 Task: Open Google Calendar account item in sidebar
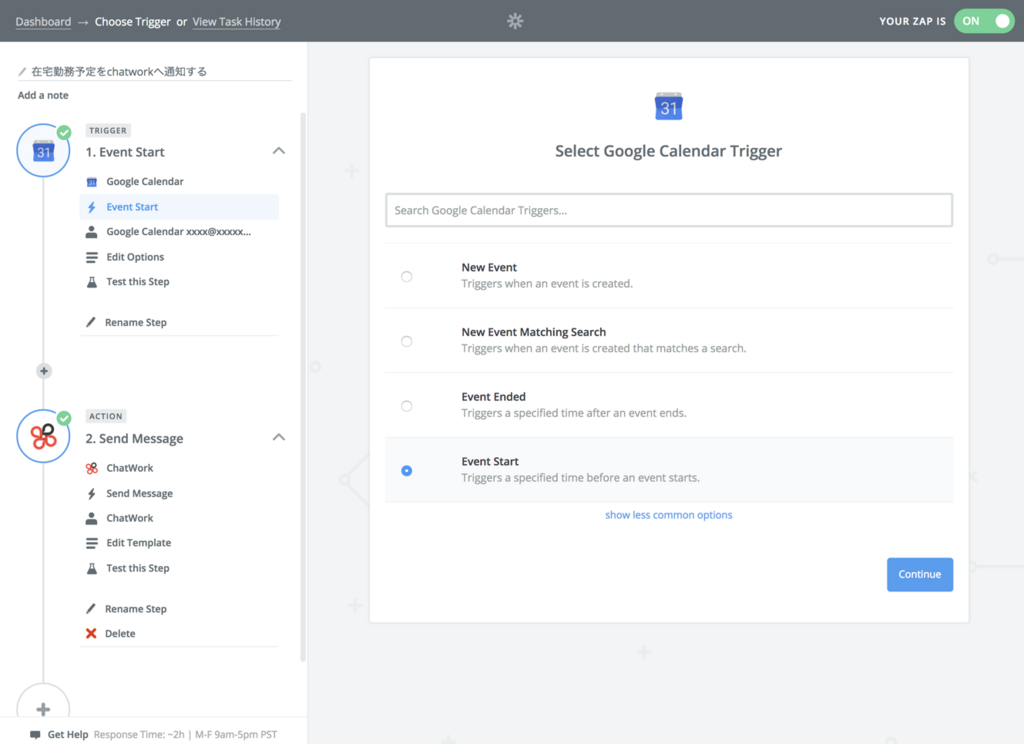click(179, 232)
